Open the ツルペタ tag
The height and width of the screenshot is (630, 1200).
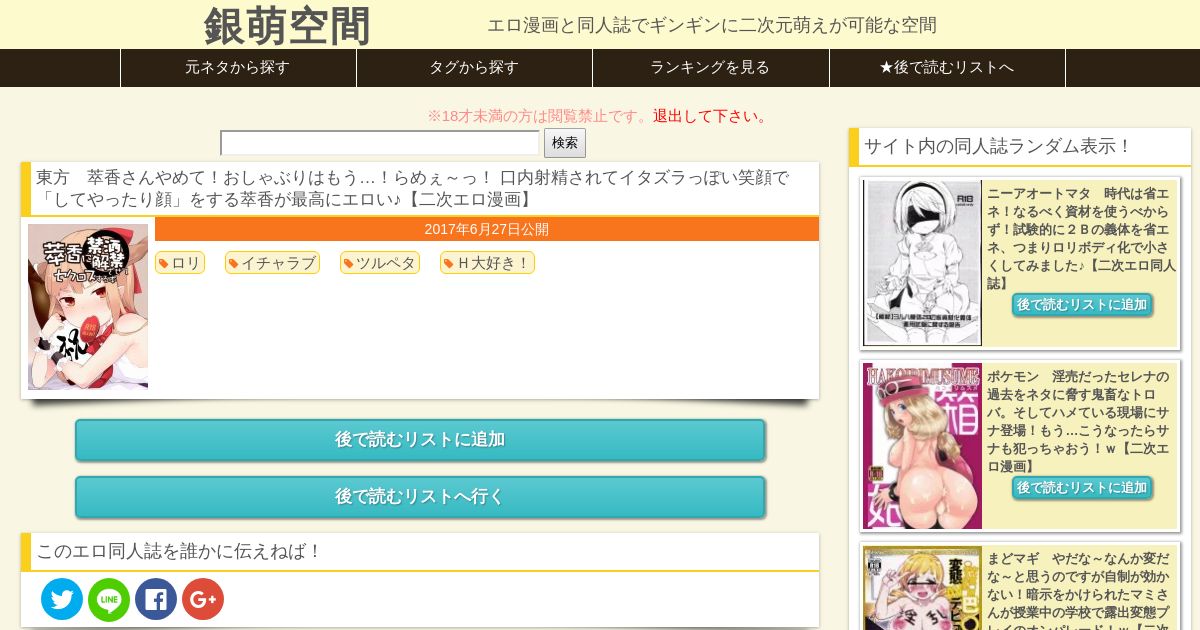click(x=380, y=263)
